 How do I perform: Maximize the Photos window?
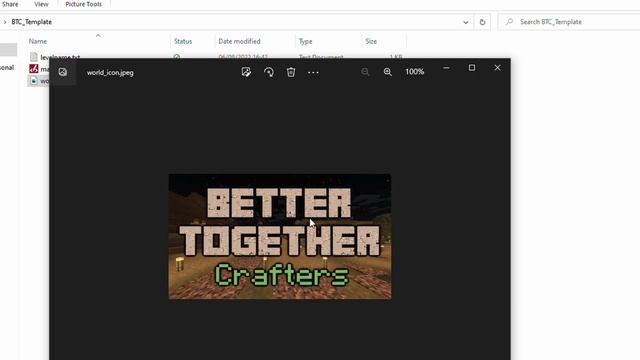tap(472, 68)
